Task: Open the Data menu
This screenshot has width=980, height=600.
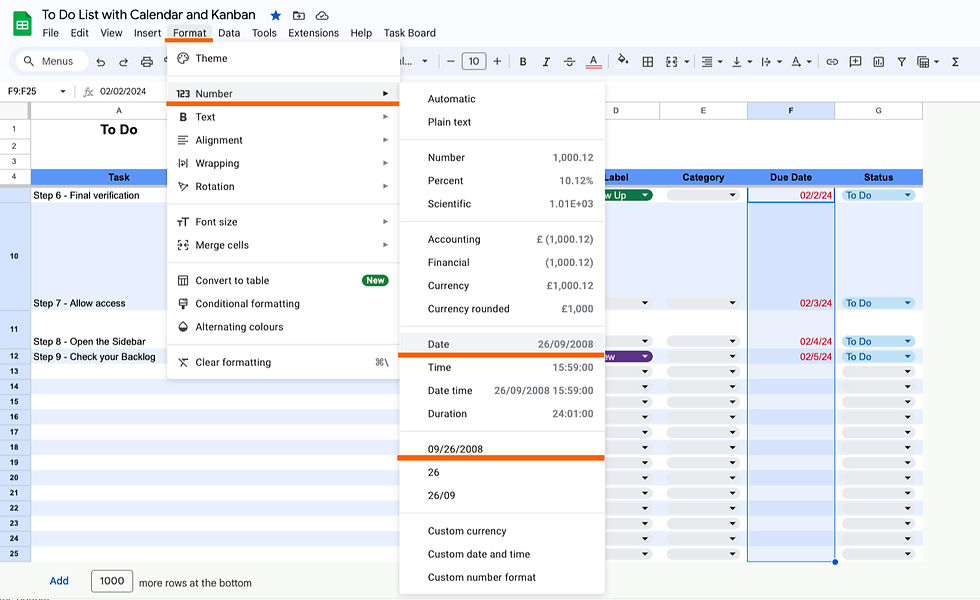Action: tap(229, 33)
